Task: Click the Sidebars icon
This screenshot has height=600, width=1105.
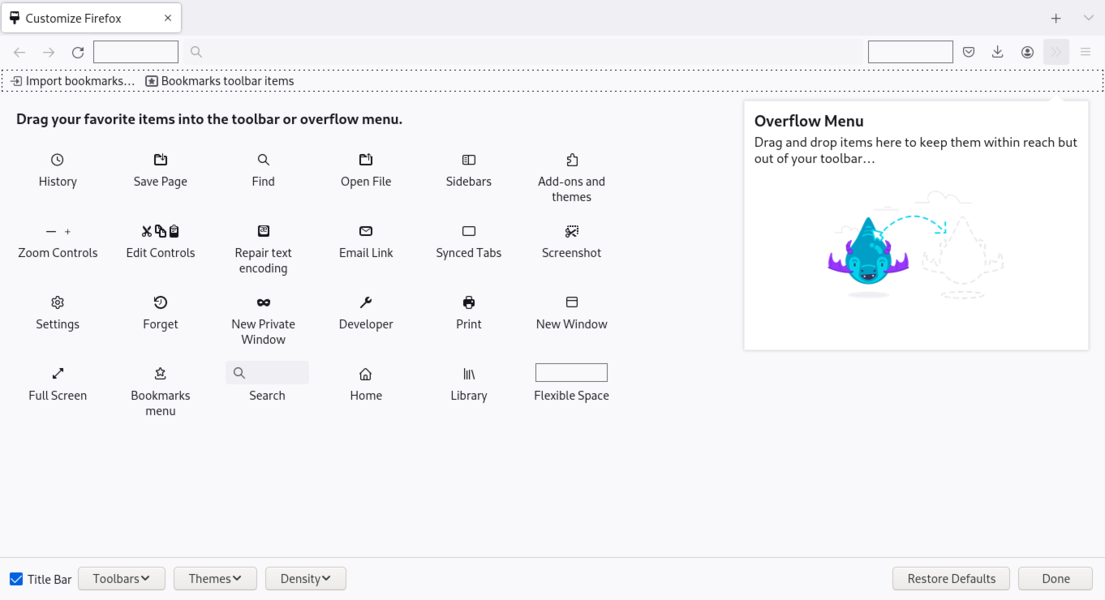Action: [x=469, y=160]
